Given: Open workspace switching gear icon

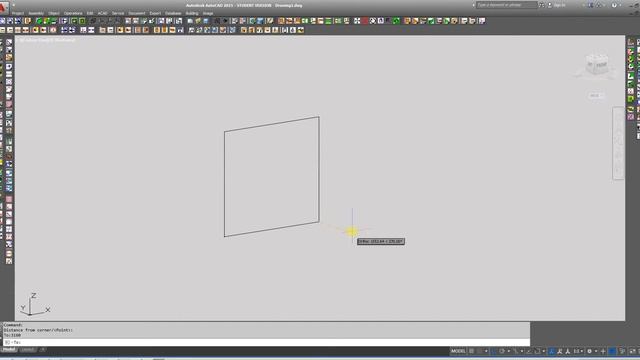Looking at the screenshot, I should (590, 351).
